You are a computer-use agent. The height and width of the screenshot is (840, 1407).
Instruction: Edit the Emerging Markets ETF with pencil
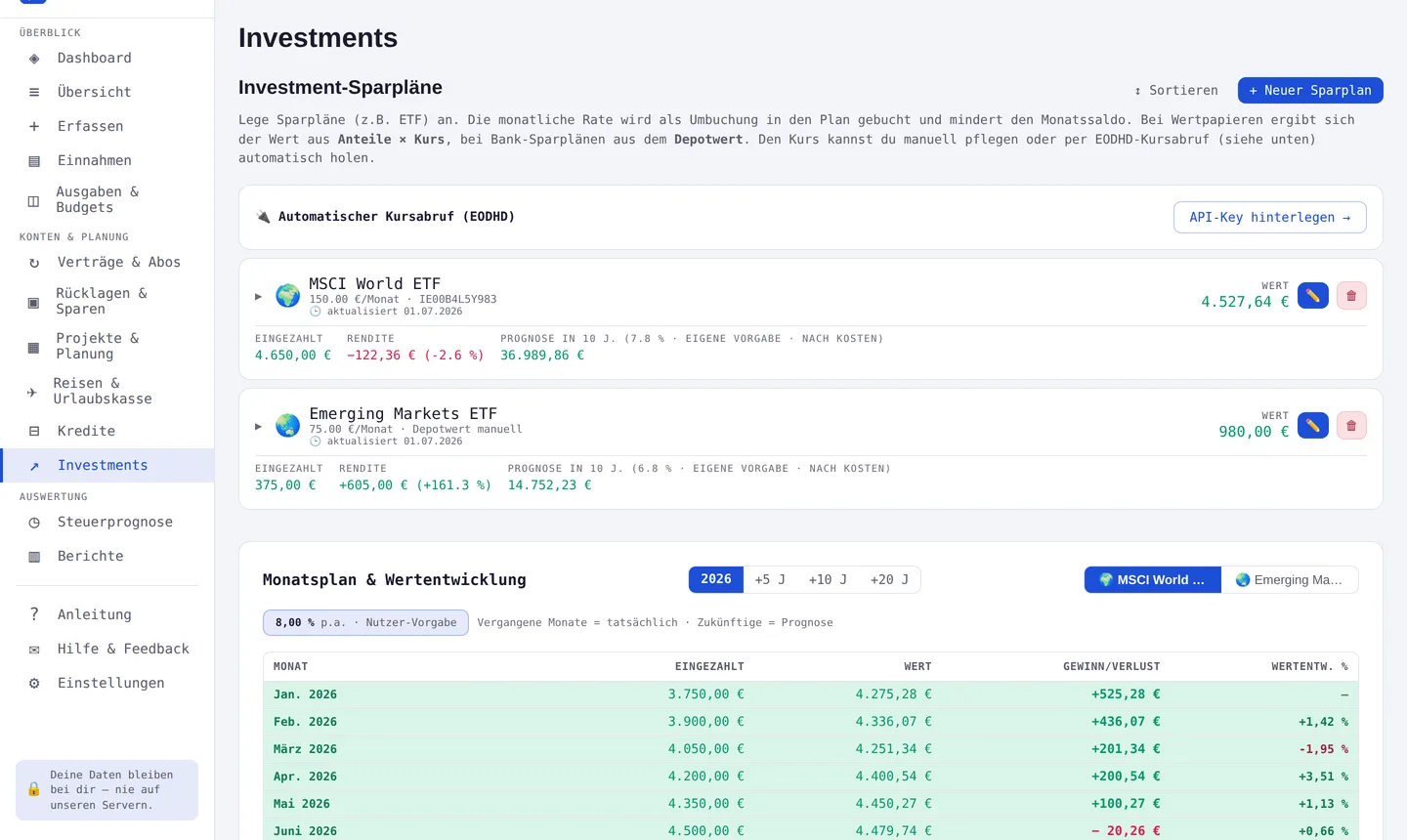(1313, 425)
